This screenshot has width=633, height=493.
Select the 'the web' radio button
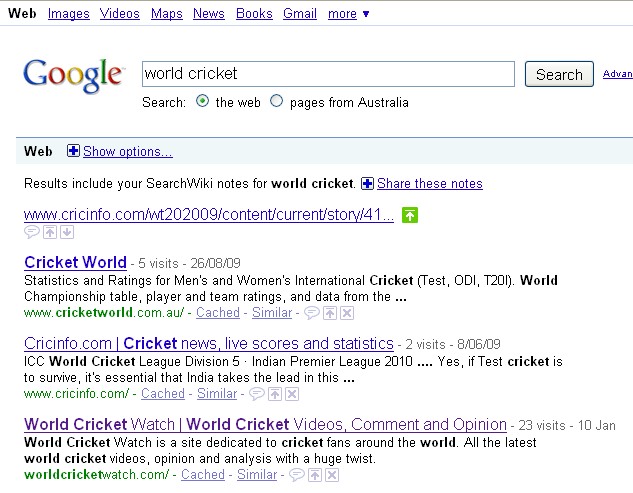pyautogui.click(x=202, y=101)
